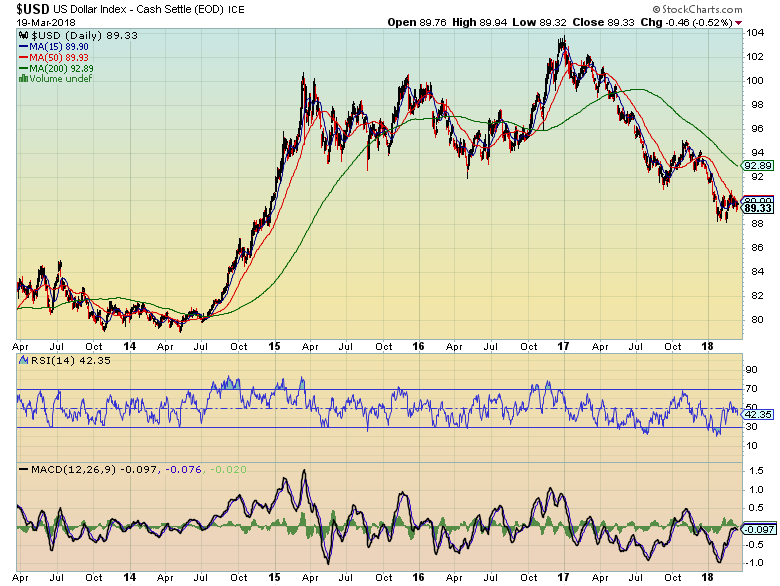Click the black MACD legend line marker
780x586 pixels.
pyautogui.click(x=25, y=469)
